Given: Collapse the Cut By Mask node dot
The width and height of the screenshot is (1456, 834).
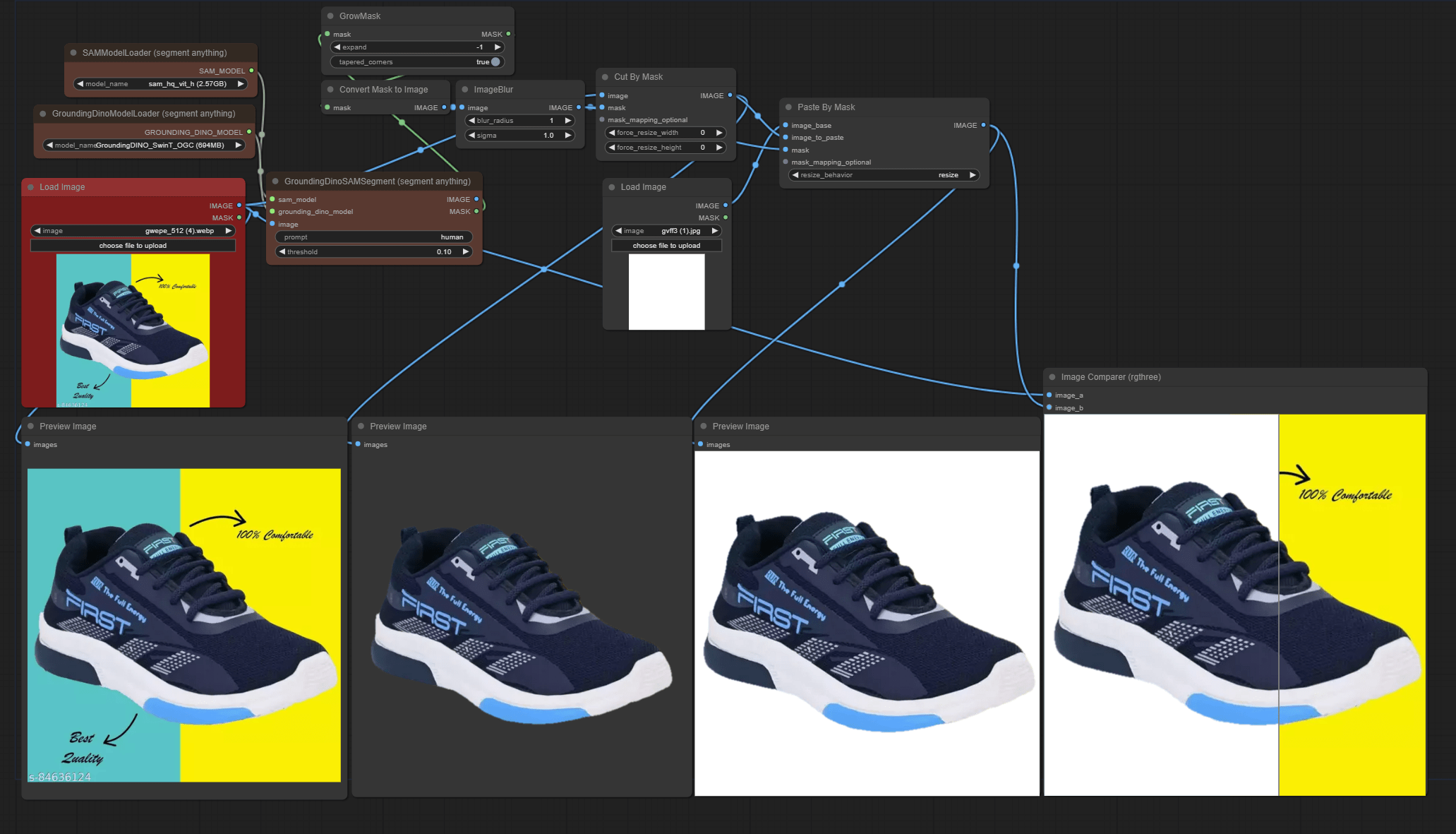Looking at the screenshot, I should click(x=605, y=77).
